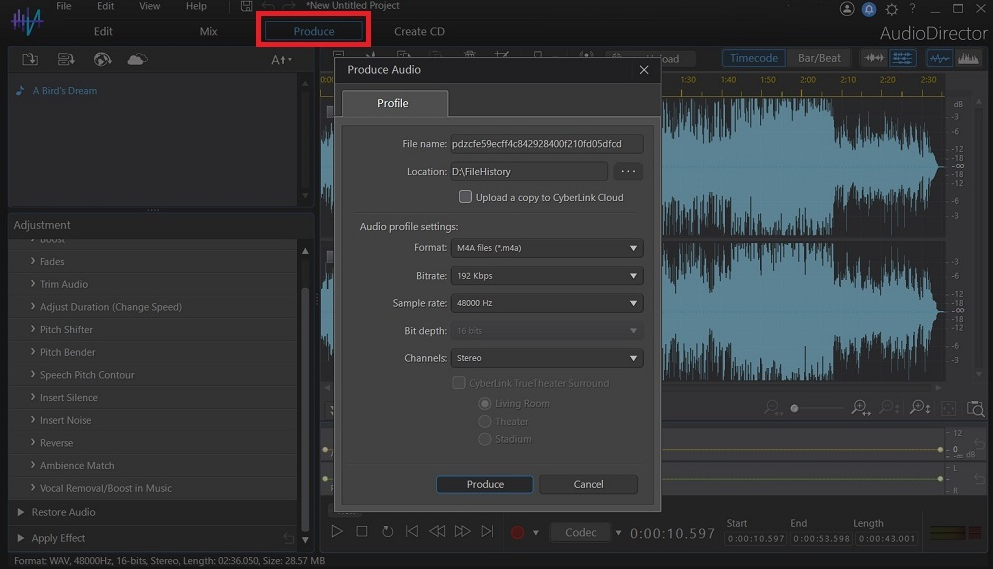Browse output location with the ... button
Screen dimensions: 993x569
click(x=628, y=172)
